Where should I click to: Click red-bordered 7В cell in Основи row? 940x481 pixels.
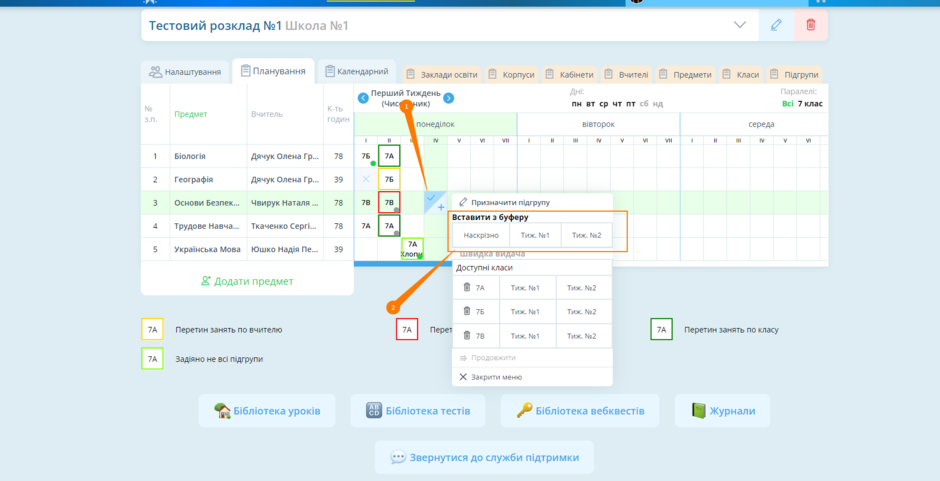coord(389,202)
